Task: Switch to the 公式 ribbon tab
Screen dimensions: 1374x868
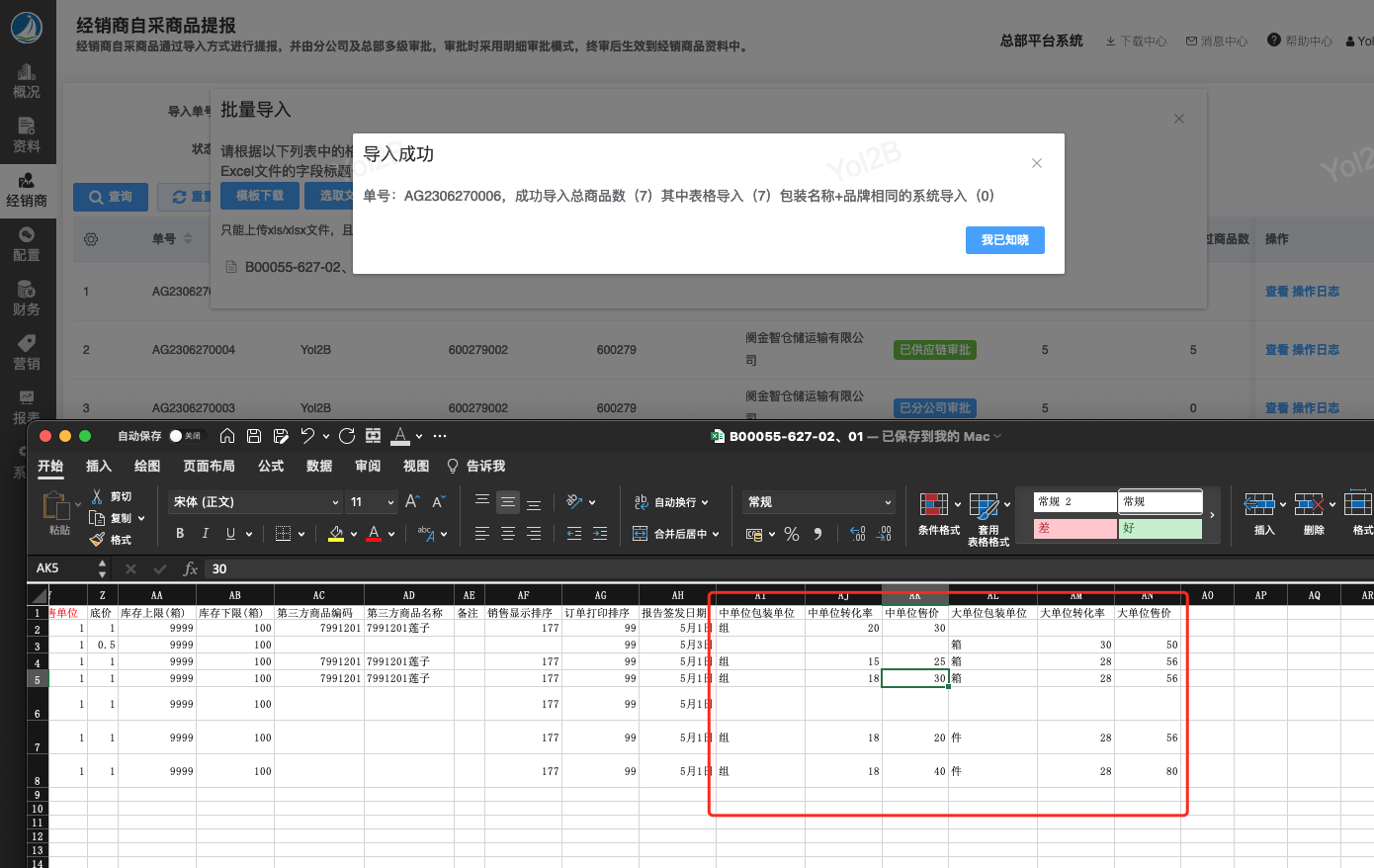Action: pos(271,467)
